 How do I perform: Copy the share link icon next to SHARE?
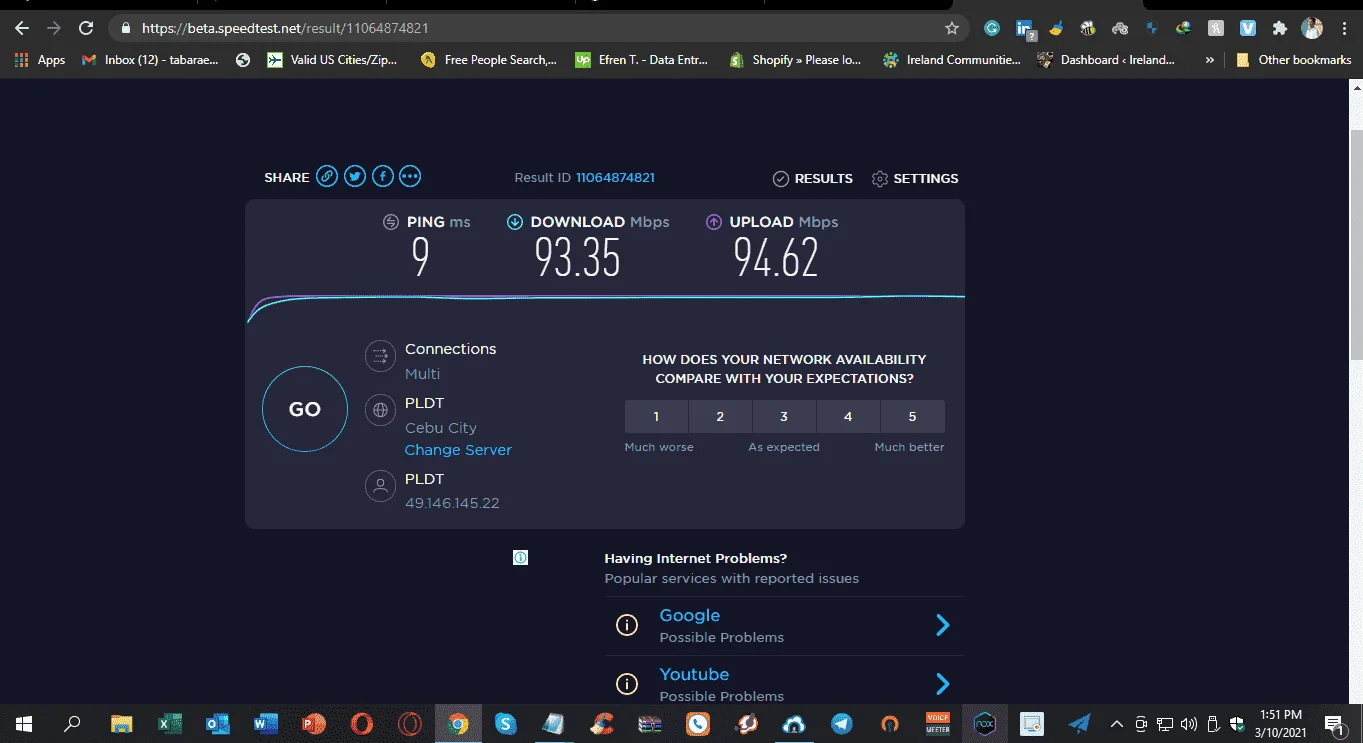tap(327, 177)
